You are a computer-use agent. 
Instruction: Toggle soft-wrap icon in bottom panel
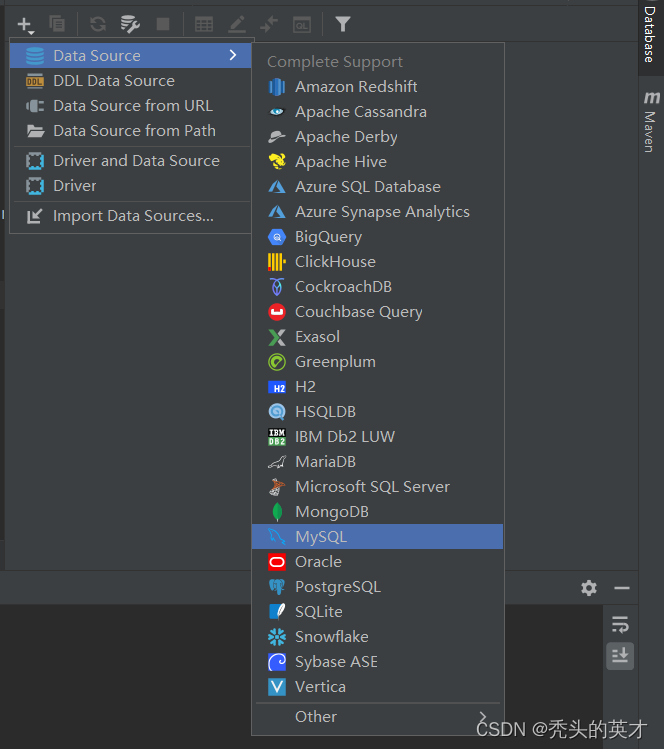pyautogui.click(x=620, y=624)
